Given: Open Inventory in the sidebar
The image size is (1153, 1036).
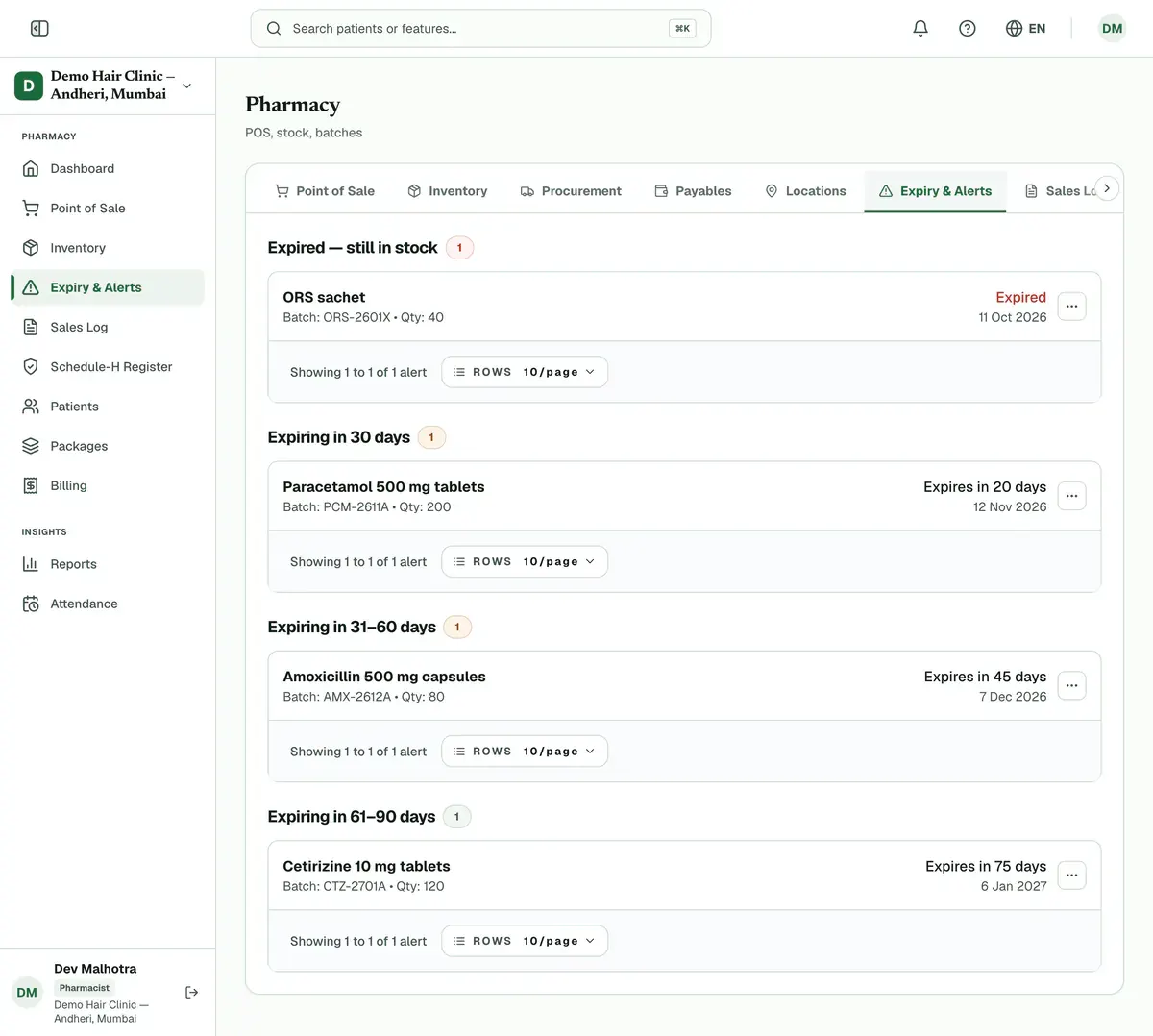Looking at the screenshot, I should 108,247.
